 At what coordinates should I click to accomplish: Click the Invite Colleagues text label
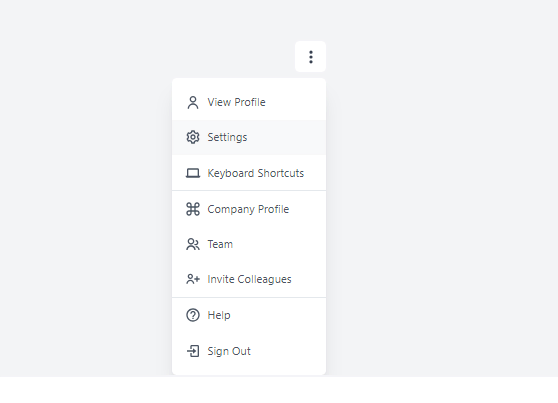(249, 279)
